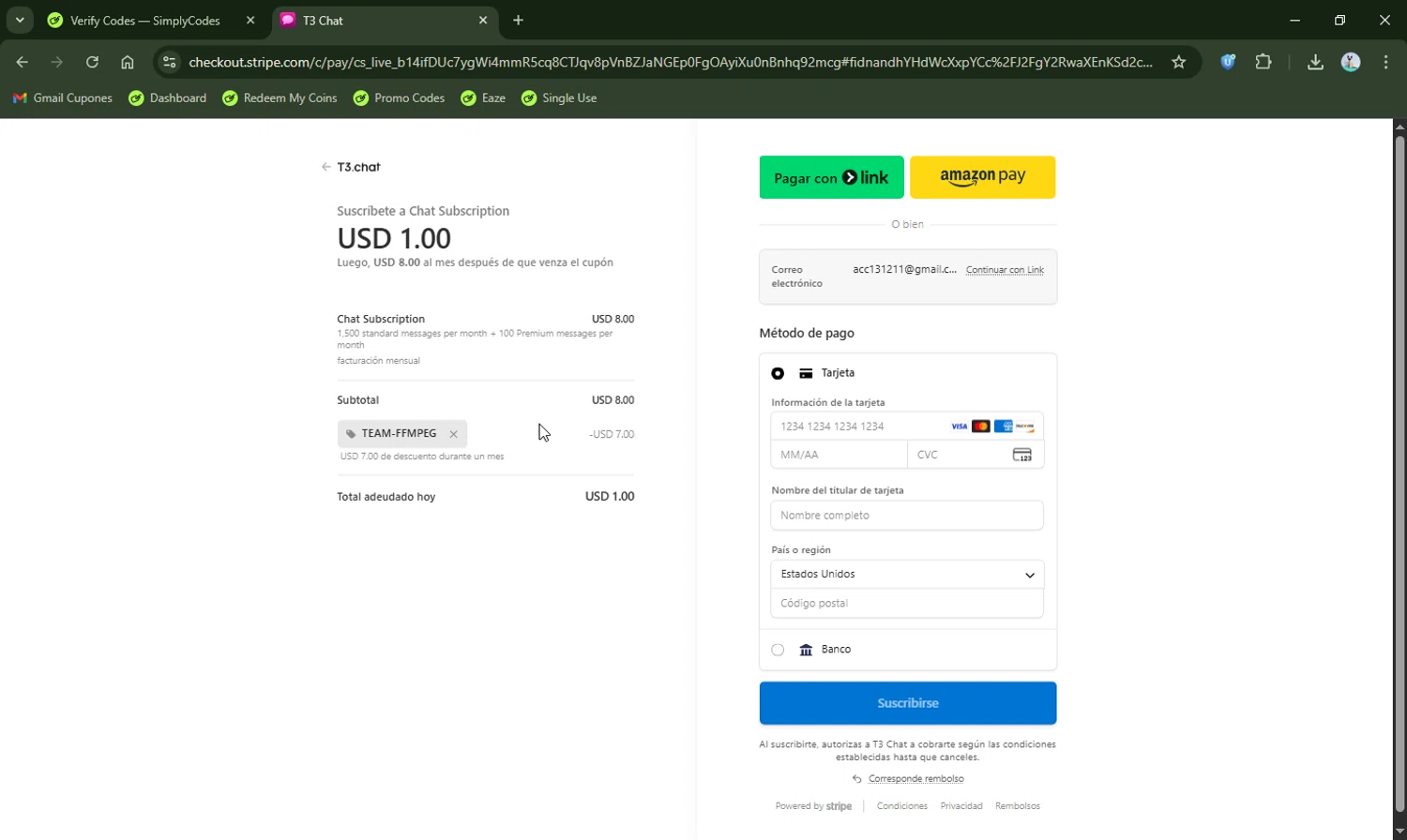Viewport: 1407px width, 840px height.
Task: Click the TEAM-FFMPEG coupon tag icon
Action: click(x=351, y=434)
